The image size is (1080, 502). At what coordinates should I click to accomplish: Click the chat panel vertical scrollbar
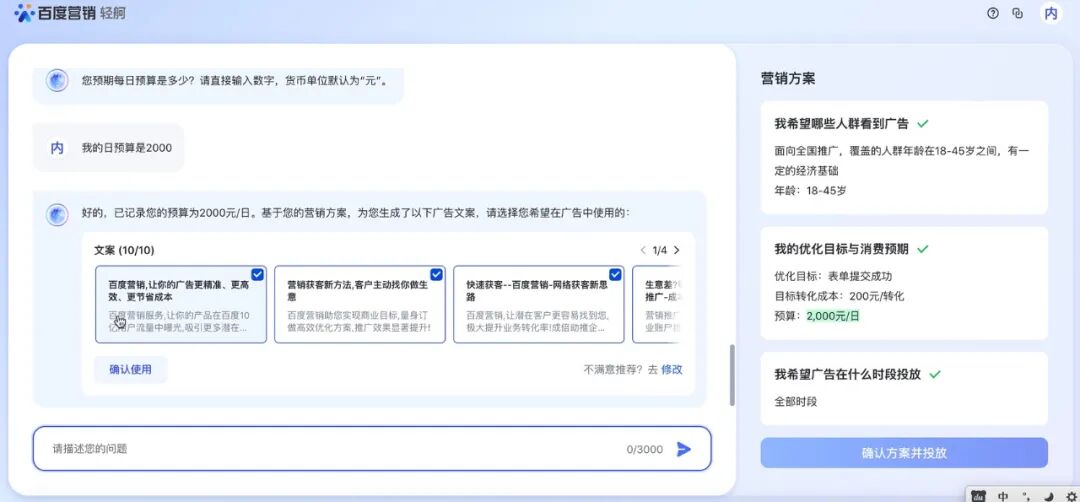(x=731, y=375)
